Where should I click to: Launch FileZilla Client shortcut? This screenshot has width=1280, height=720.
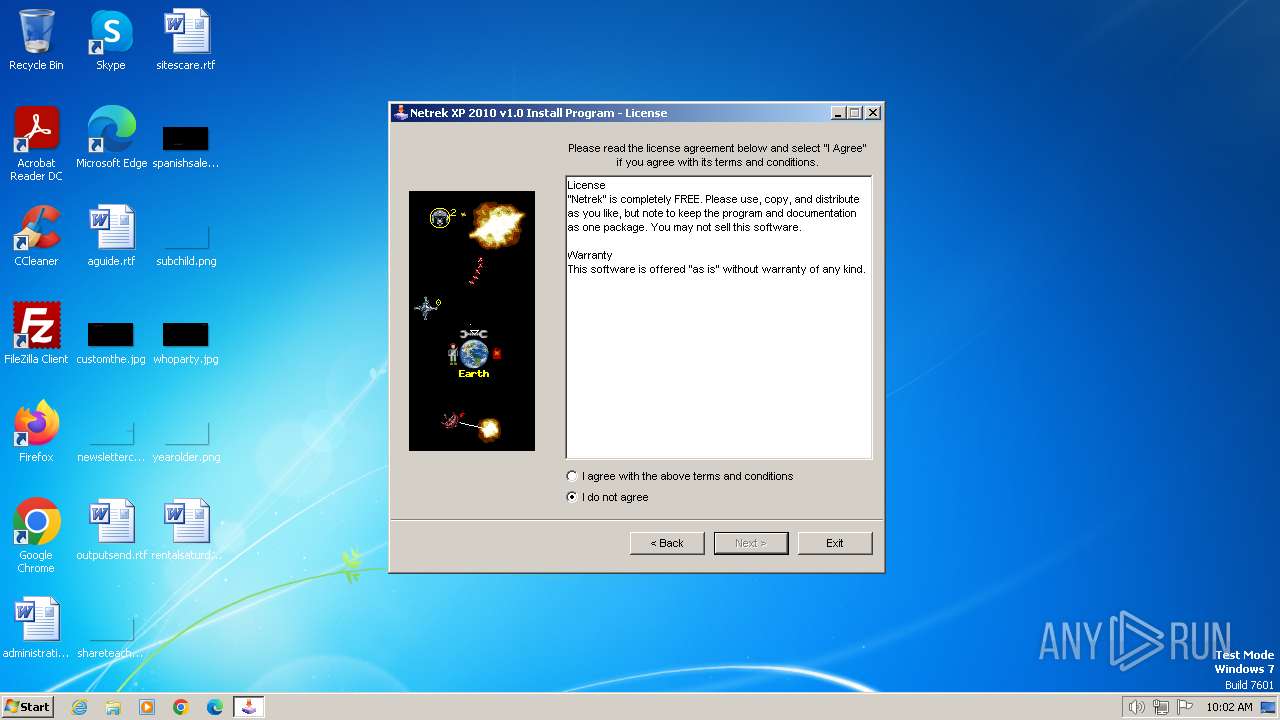(36, 334)
